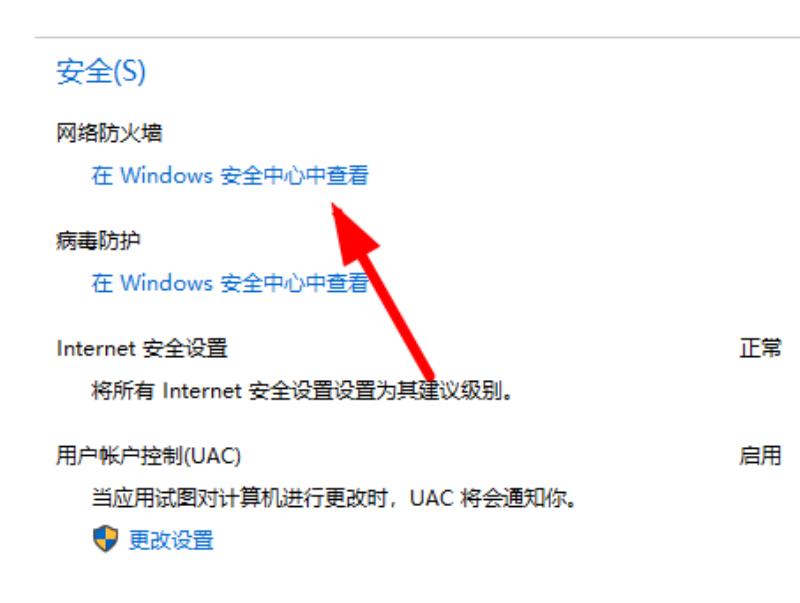This screenshot has height=603, width=800.
Task: Open Windows 安全中心 link under 病毒防护
Action: 230,282
